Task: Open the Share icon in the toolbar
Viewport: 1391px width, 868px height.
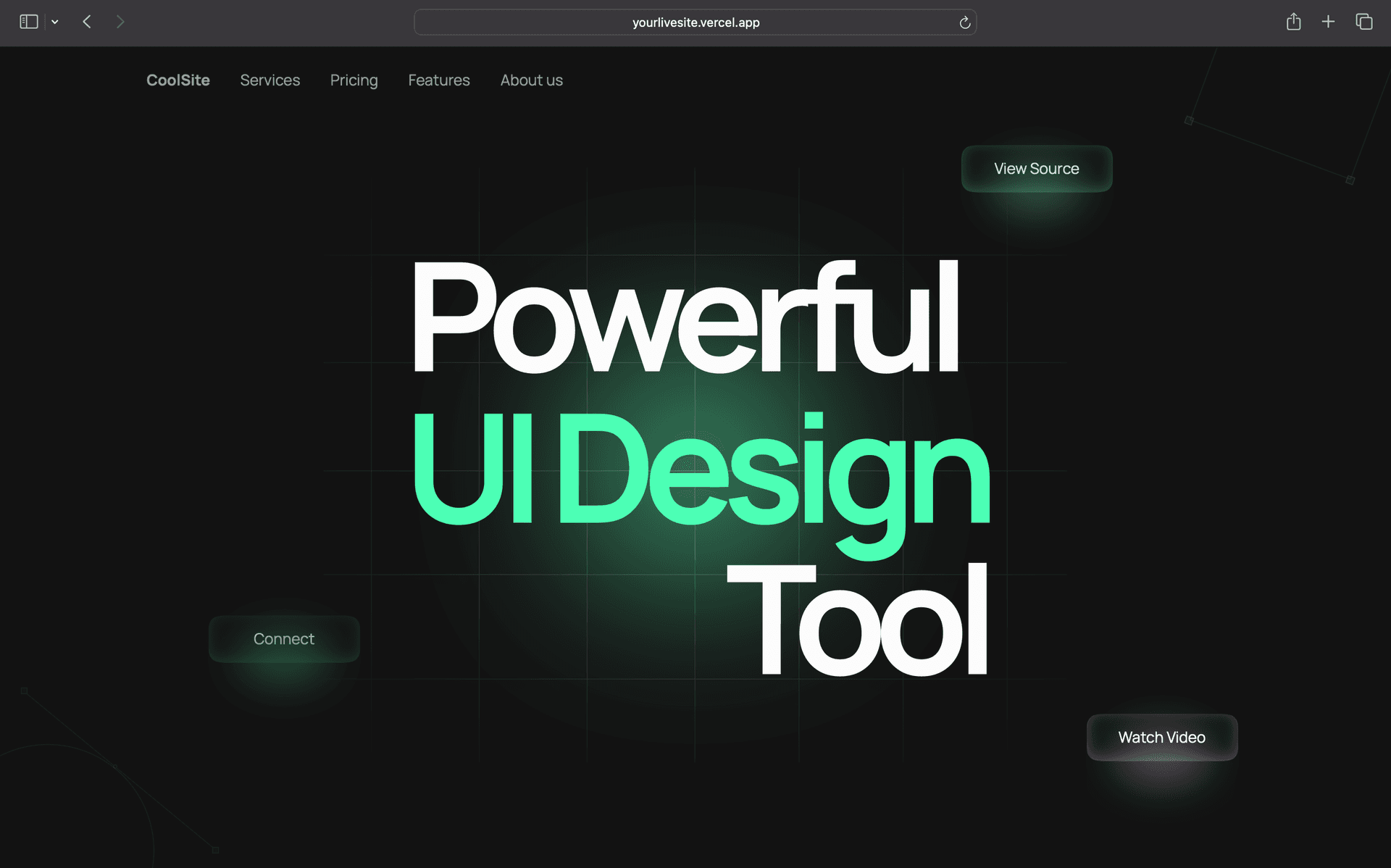Action: point(1293,22)
